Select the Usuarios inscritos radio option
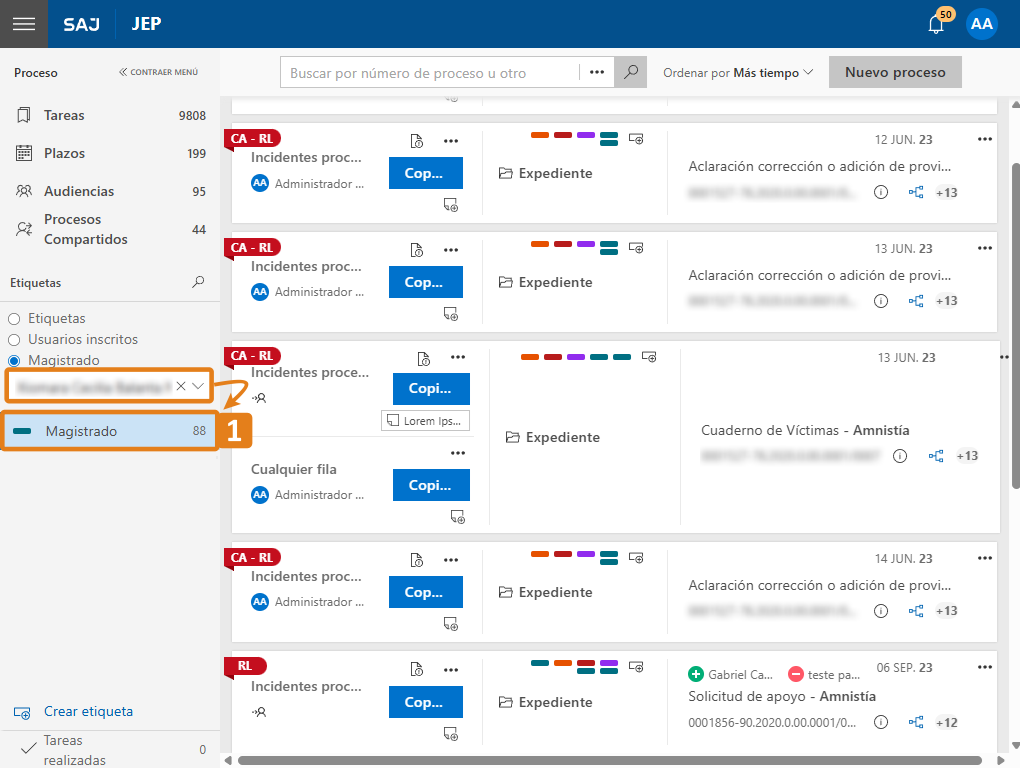1020x768 pixels. pos(14,340)
